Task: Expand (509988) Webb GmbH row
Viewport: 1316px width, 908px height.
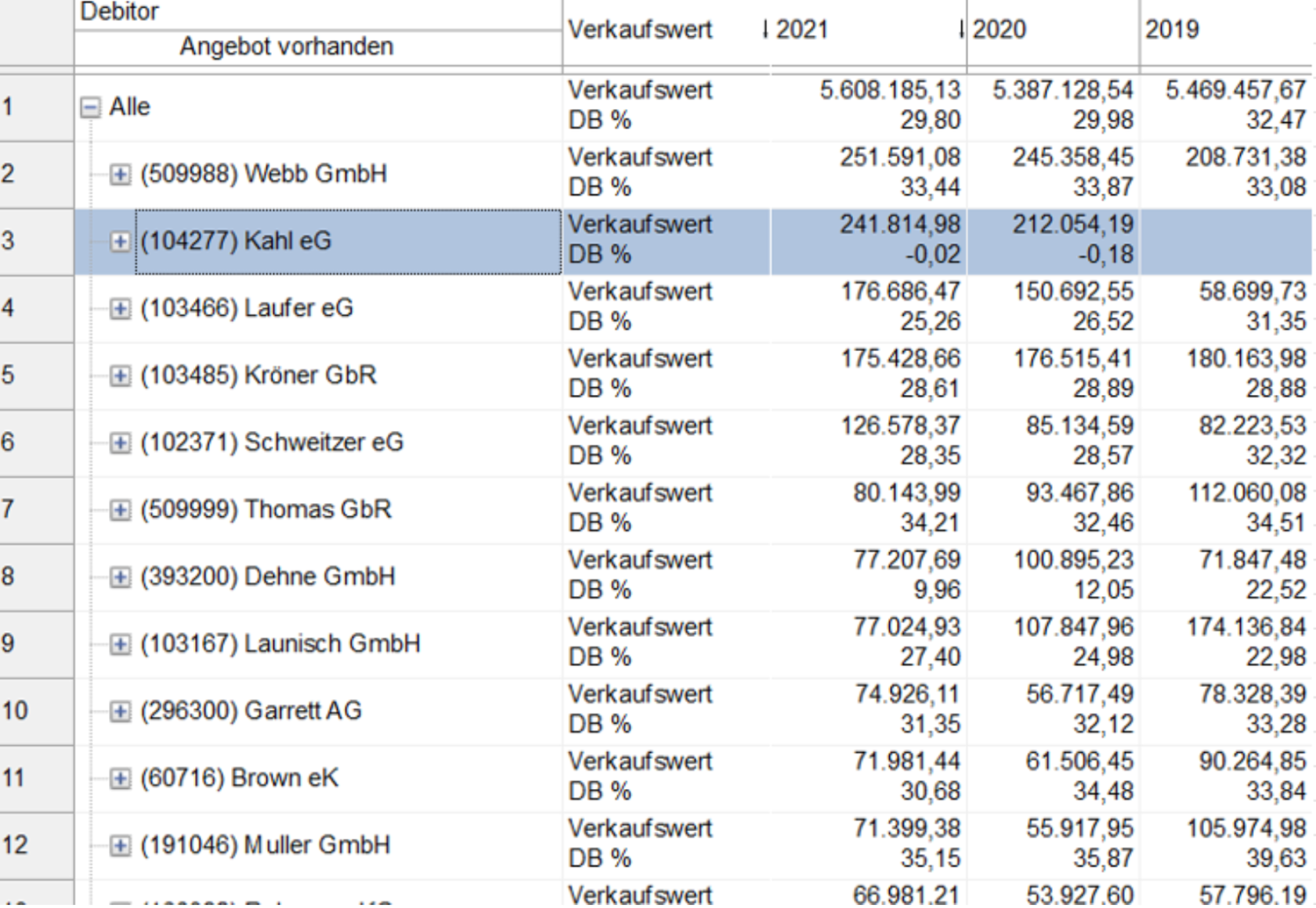Action: click(120, 174)
